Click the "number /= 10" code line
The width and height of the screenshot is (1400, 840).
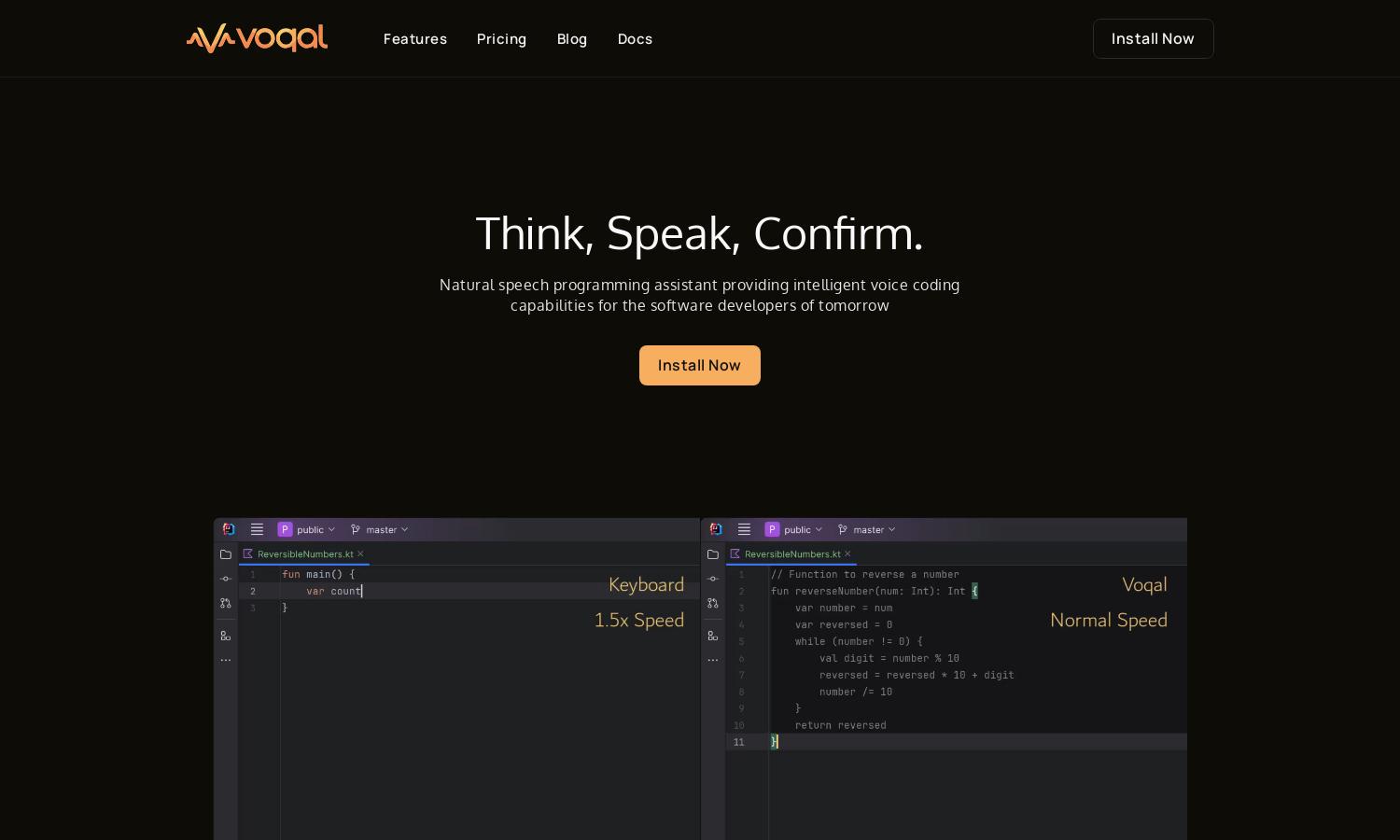856,692
